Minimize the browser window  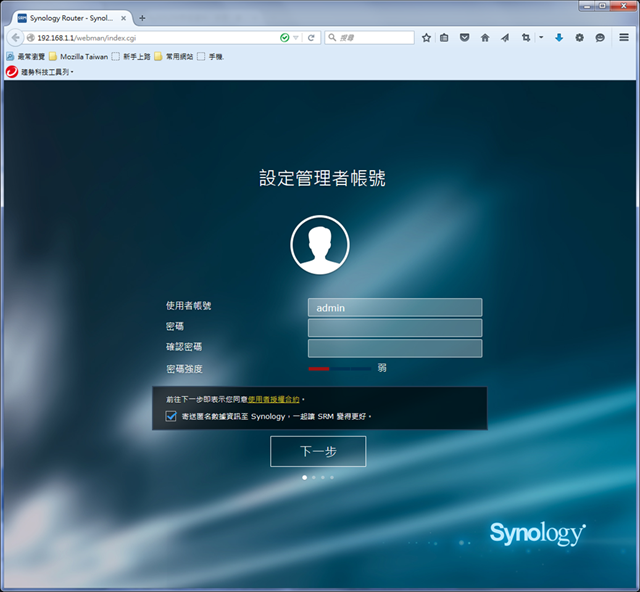click(x=587, y=6)
